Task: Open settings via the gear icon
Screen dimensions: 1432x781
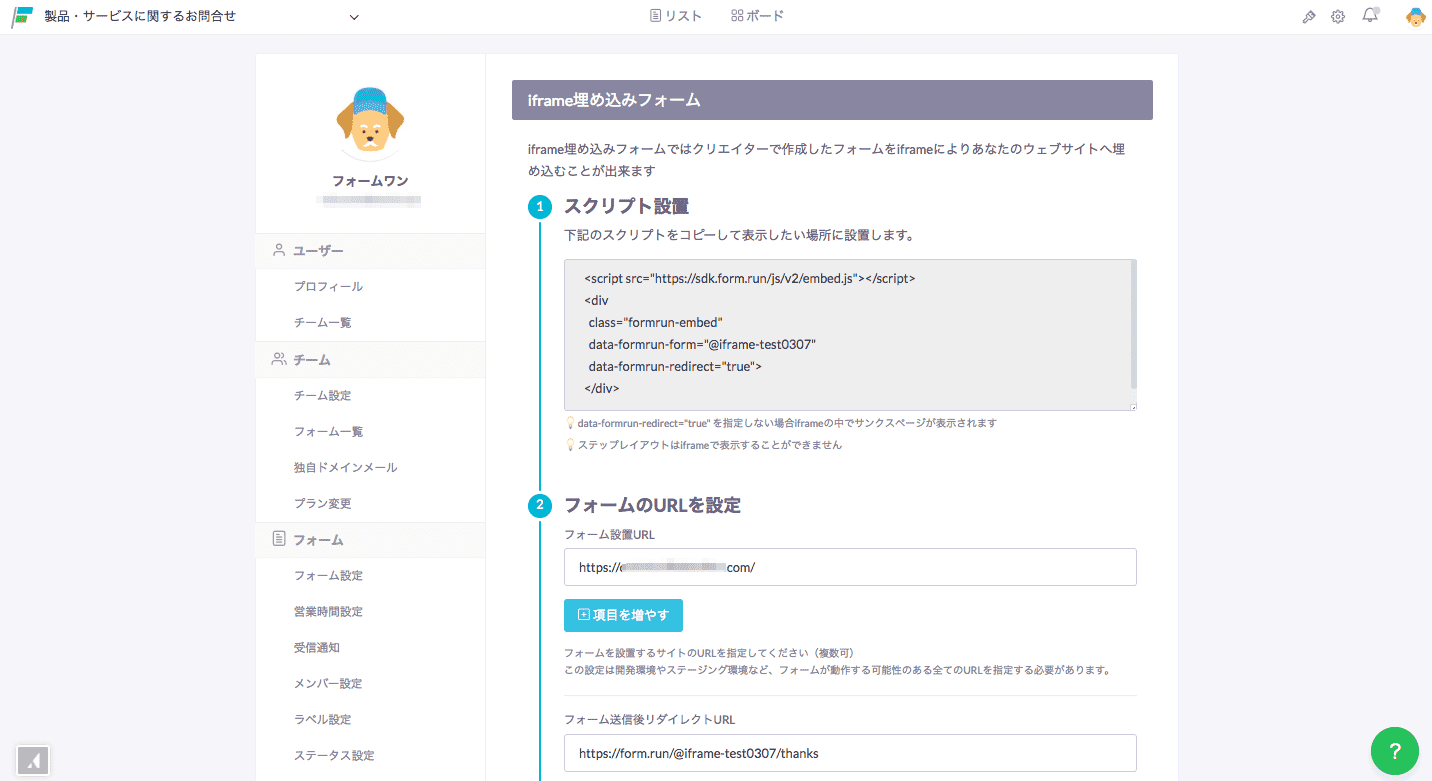Action: tap(1338, 16)
